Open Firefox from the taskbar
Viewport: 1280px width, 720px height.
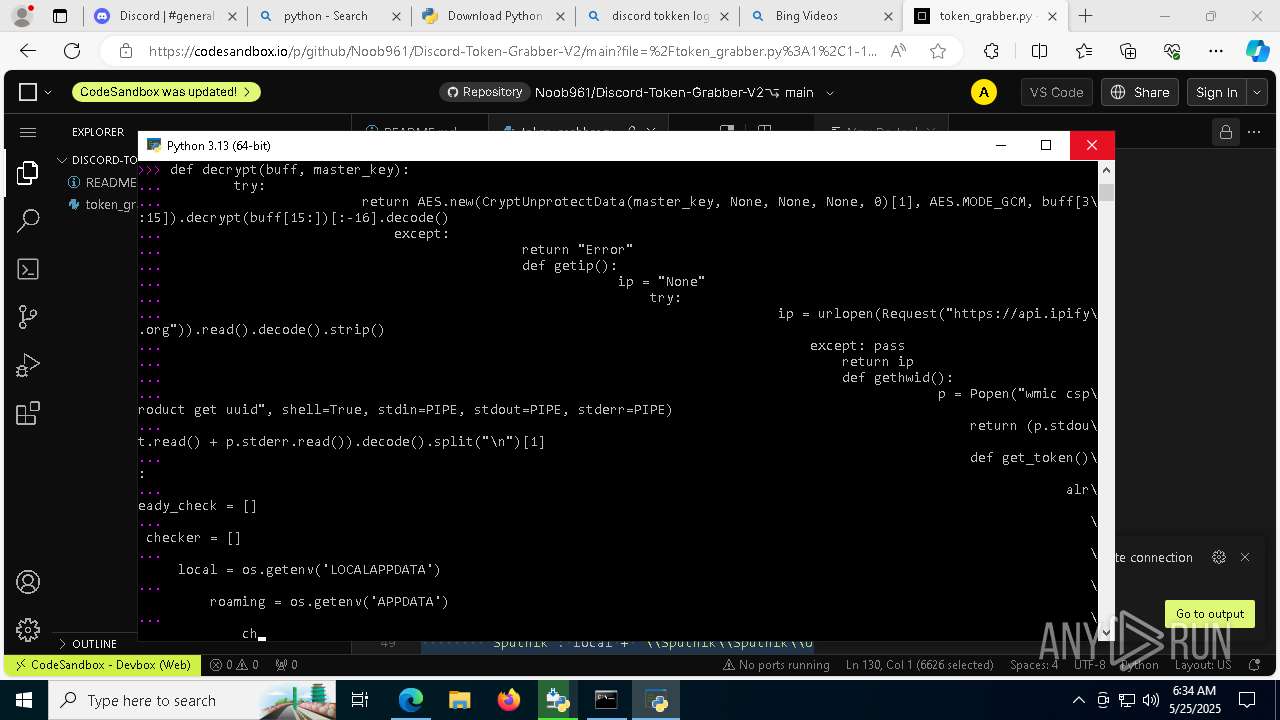pos(509,700)
